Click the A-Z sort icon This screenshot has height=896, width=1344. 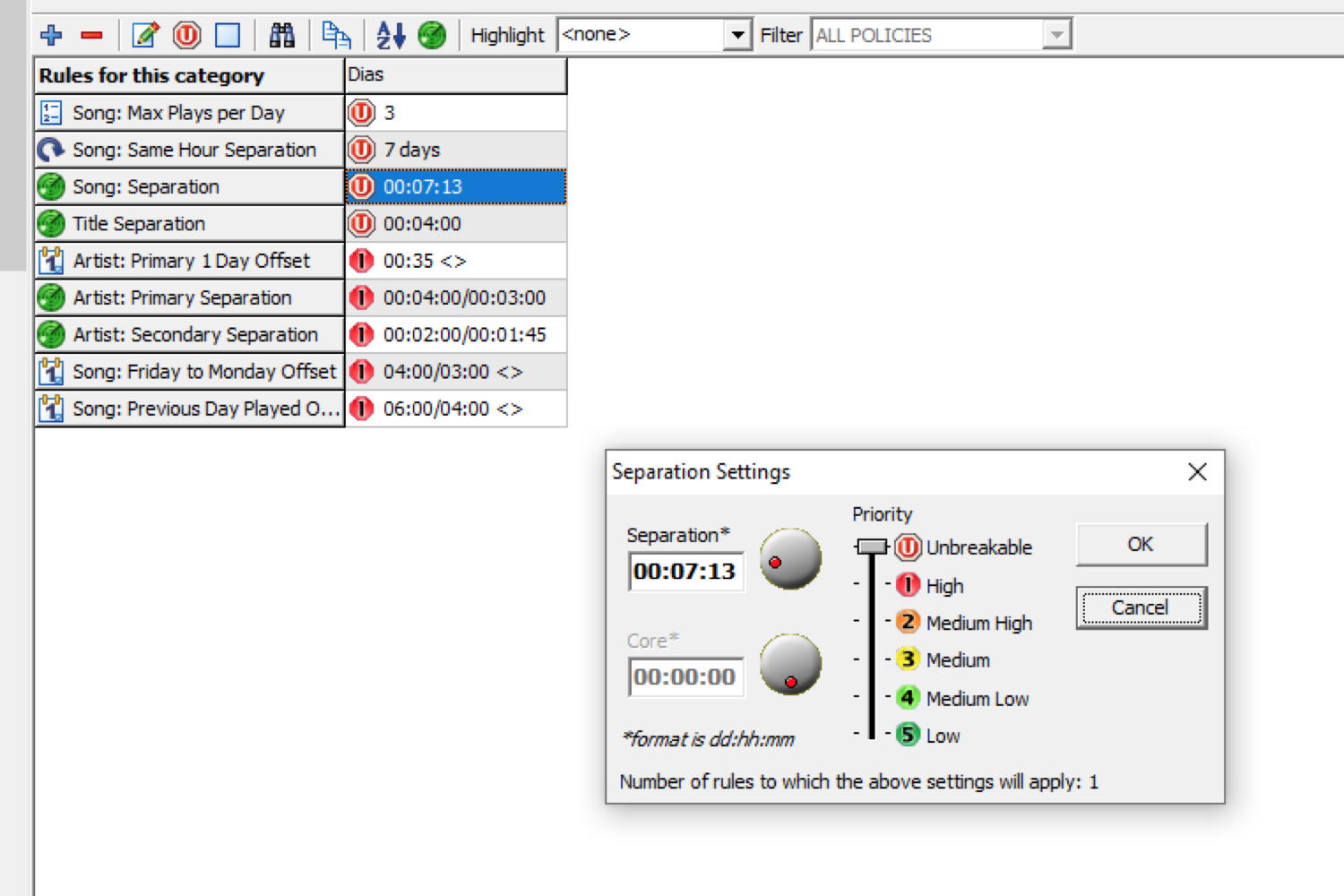coord(391,35)
